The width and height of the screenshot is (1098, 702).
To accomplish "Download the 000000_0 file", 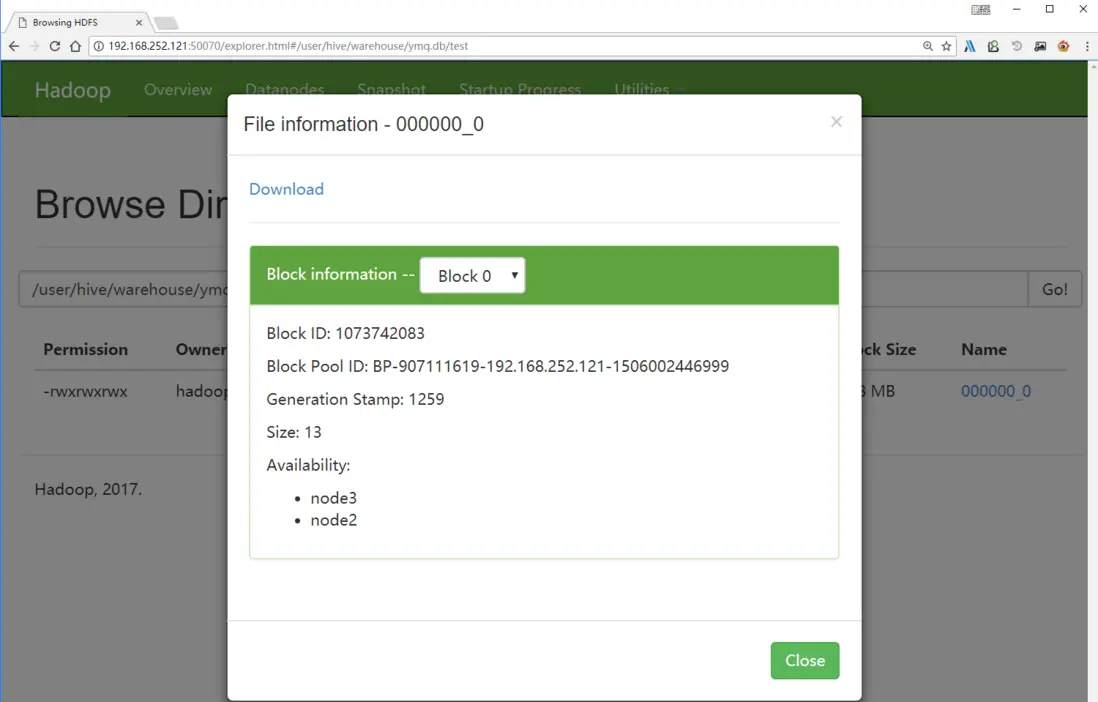I will [x=286, y=189].
